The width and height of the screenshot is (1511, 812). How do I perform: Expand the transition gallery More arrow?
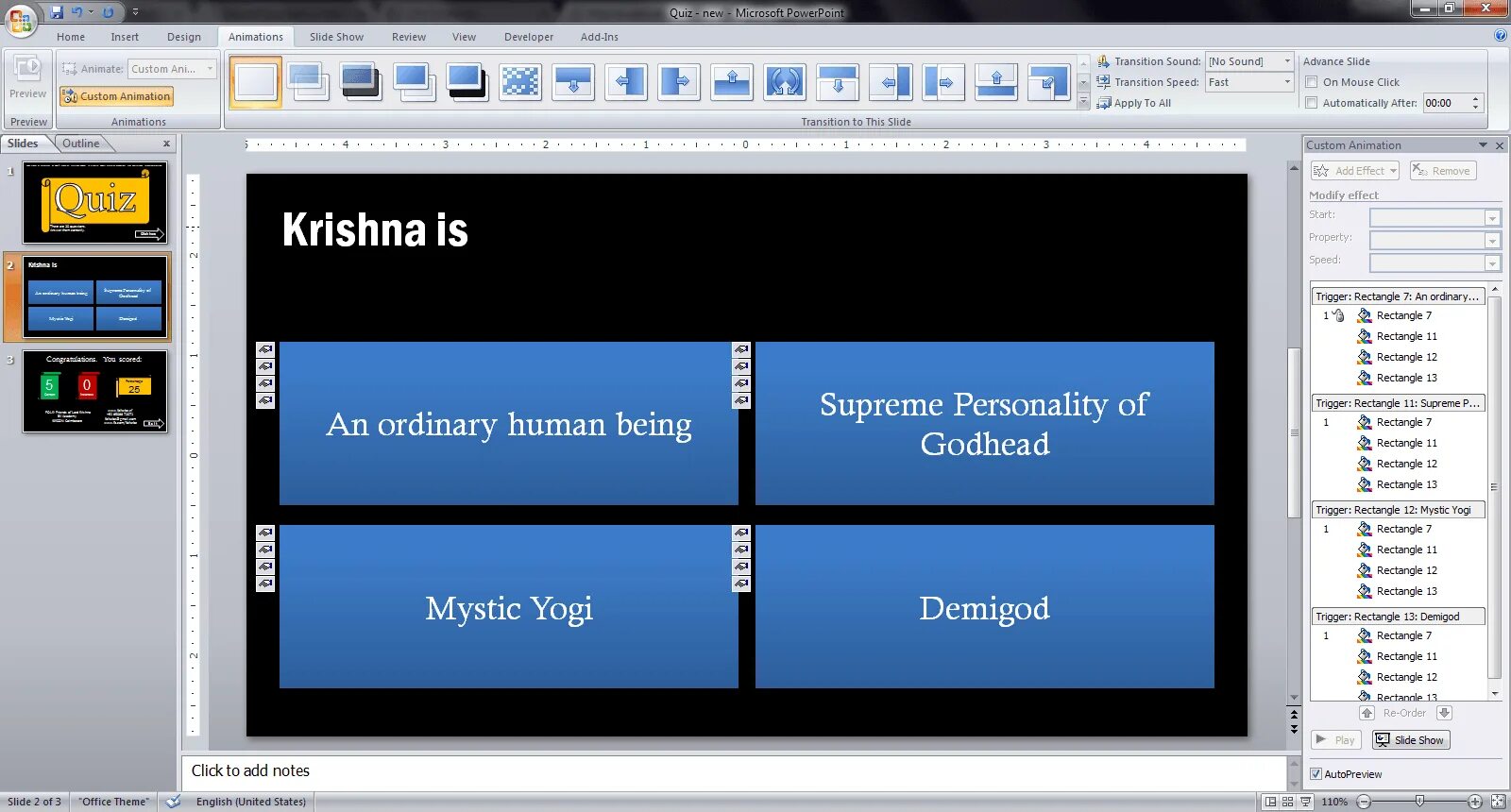(1083, 101)
